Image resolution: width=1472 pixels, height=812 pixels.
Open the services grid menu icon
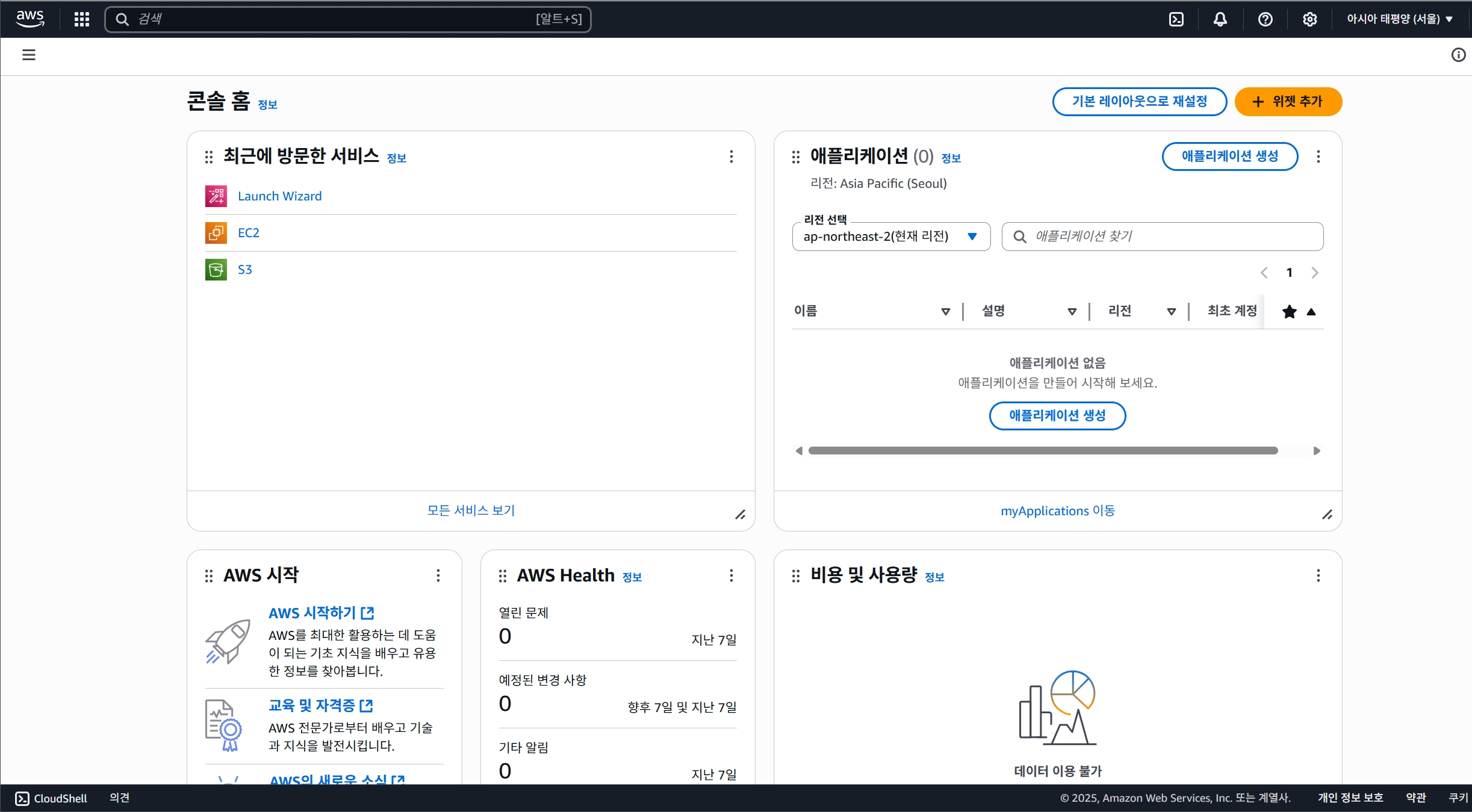click(82, 19)
